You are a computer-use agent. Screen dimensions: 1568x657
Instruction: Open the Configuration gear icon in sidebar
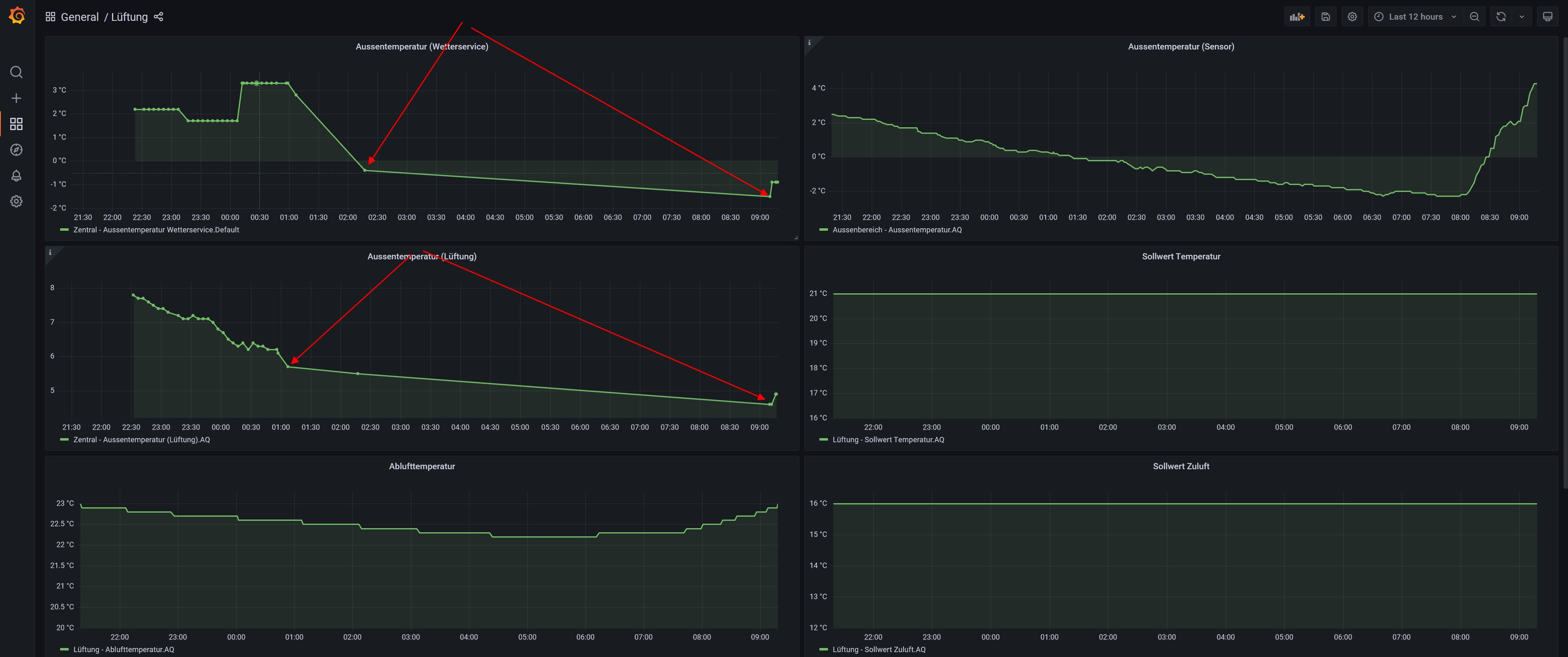[16, 201]
